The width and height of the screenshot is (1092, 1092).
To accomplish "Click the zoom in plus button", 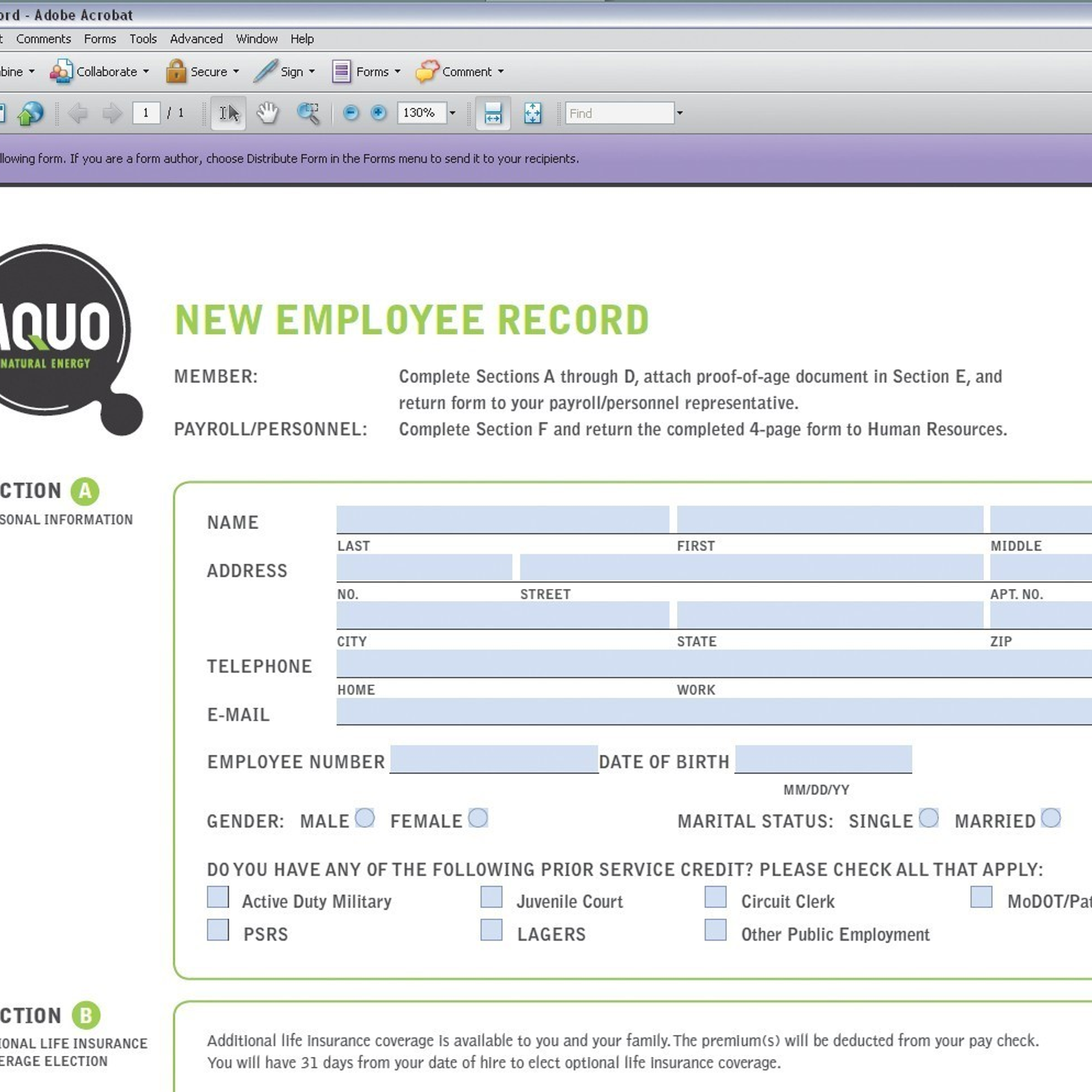I will pos(378,113).
